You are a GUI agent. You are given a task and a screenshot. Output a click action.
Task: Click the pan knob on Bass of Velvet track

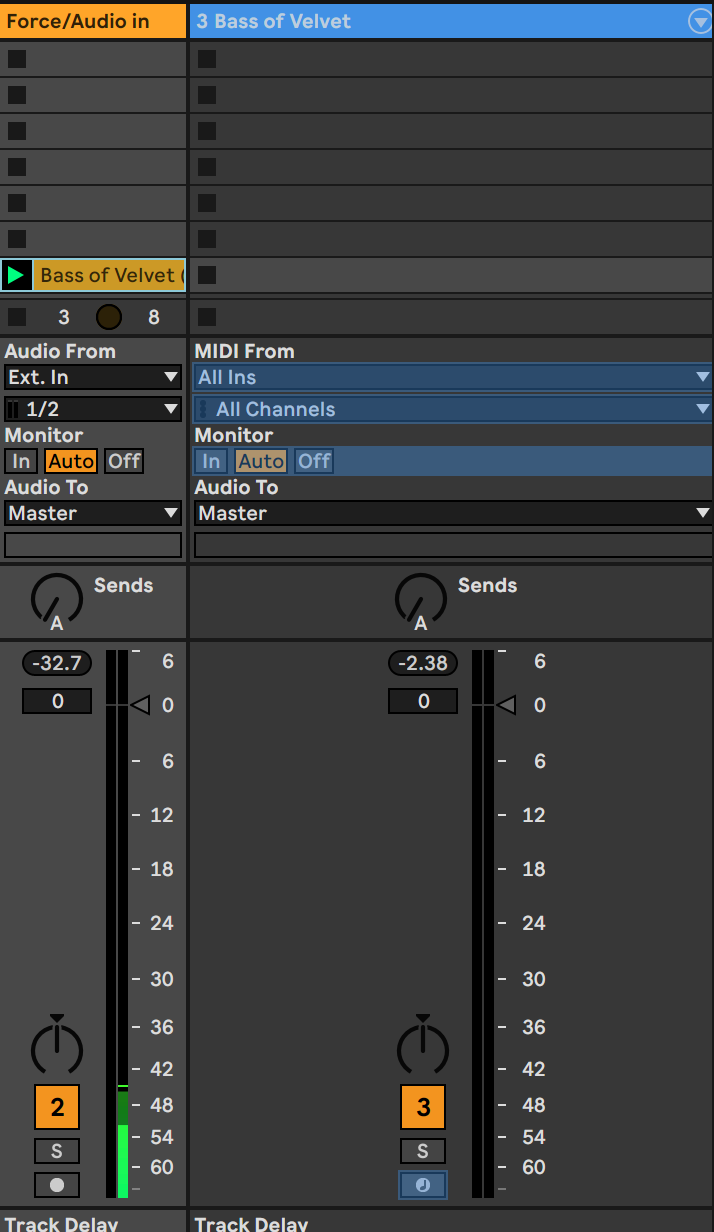pyautogui.click(x=423, y=1047)
